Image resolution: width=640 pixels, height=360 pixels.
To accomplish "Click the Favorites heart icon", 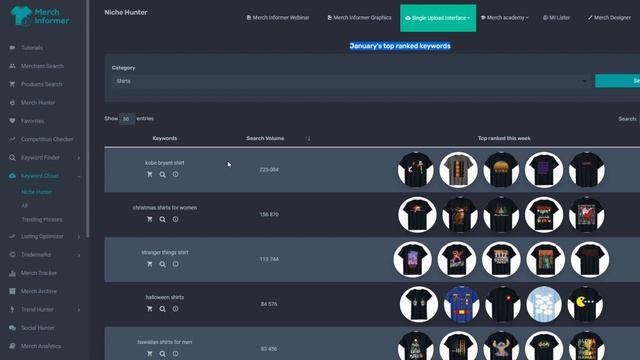I will click(x=12, y=121).
